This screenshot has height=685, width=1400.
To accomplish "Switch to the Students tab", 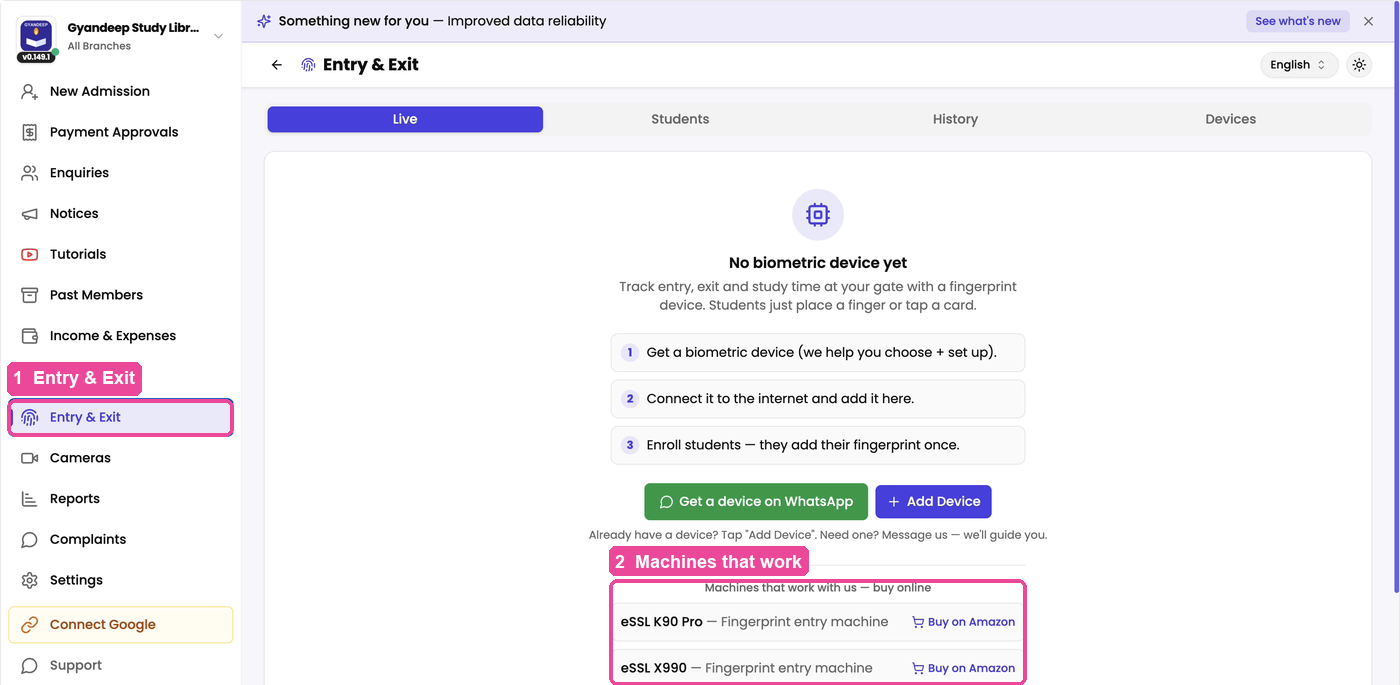I will (x=680, y=119).
